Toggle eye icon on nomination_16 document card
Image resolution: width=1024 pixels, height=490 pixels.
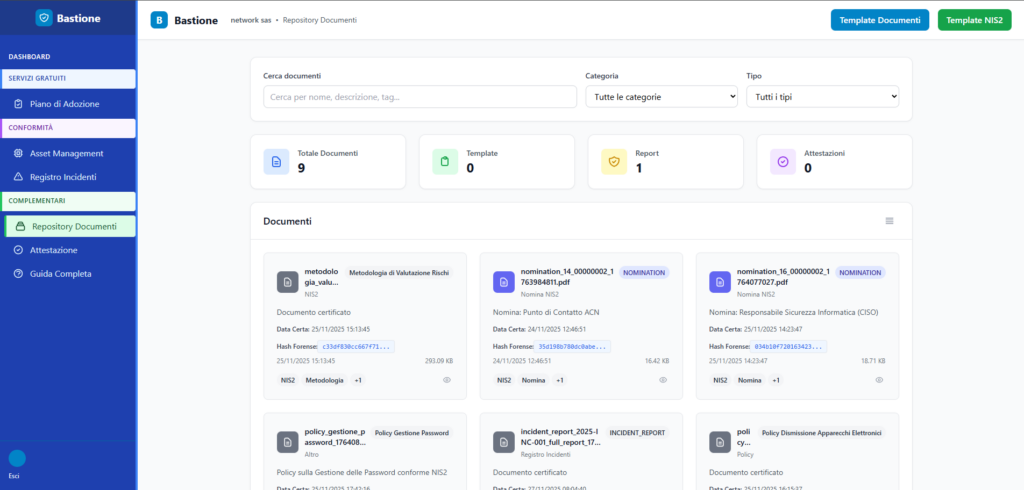(x=879, y=380)
